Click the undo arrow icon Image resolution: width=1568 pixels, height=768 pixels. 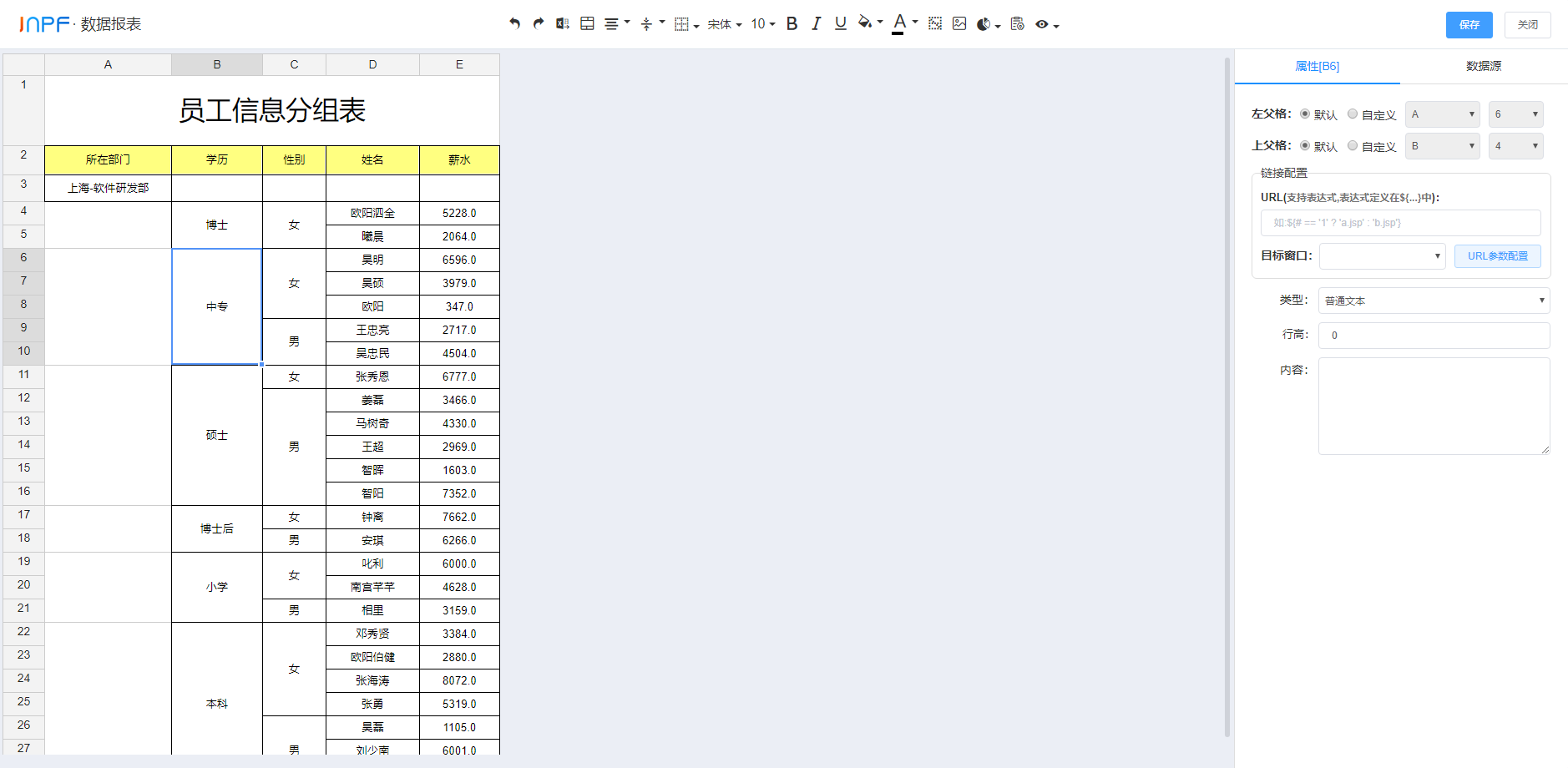(514, 24)
